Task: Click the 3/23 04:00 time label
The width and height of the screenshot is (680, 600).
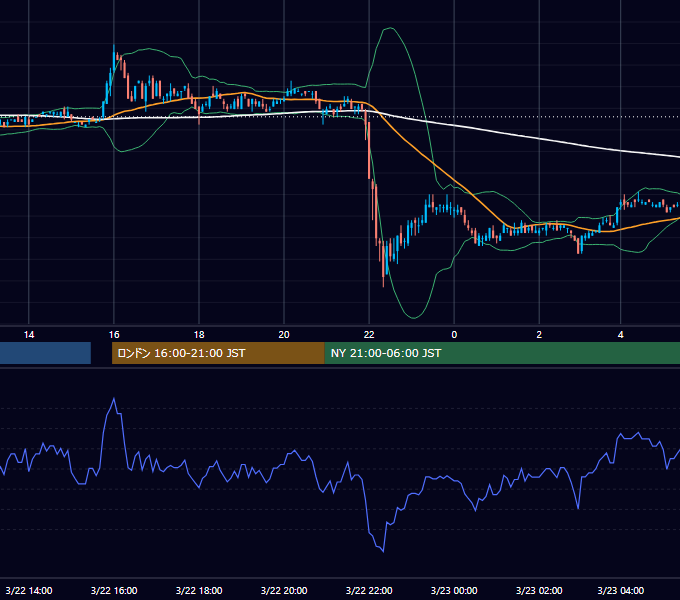Action: (x=620, y=590)
